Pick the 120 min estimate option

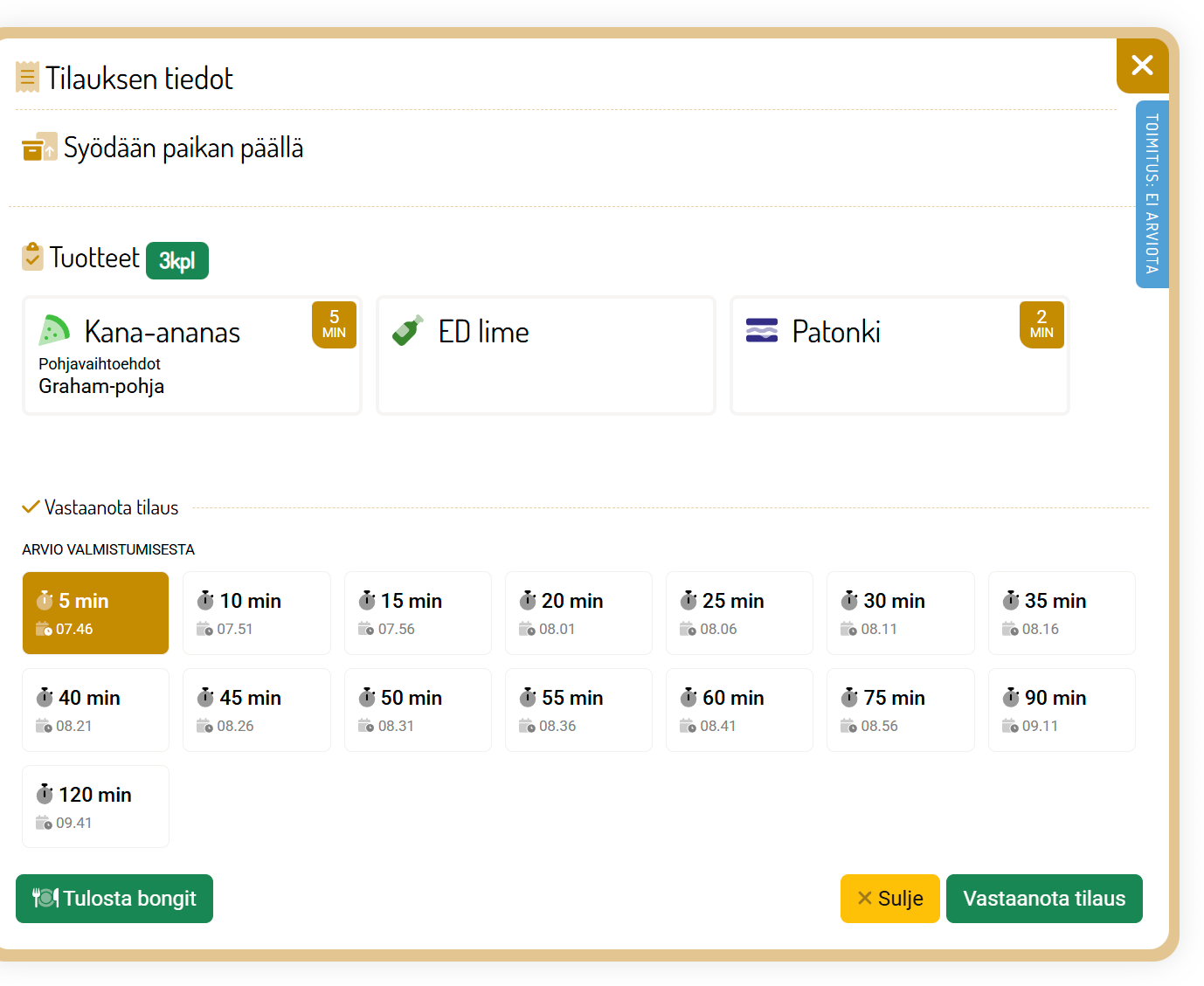coord(95,806)
